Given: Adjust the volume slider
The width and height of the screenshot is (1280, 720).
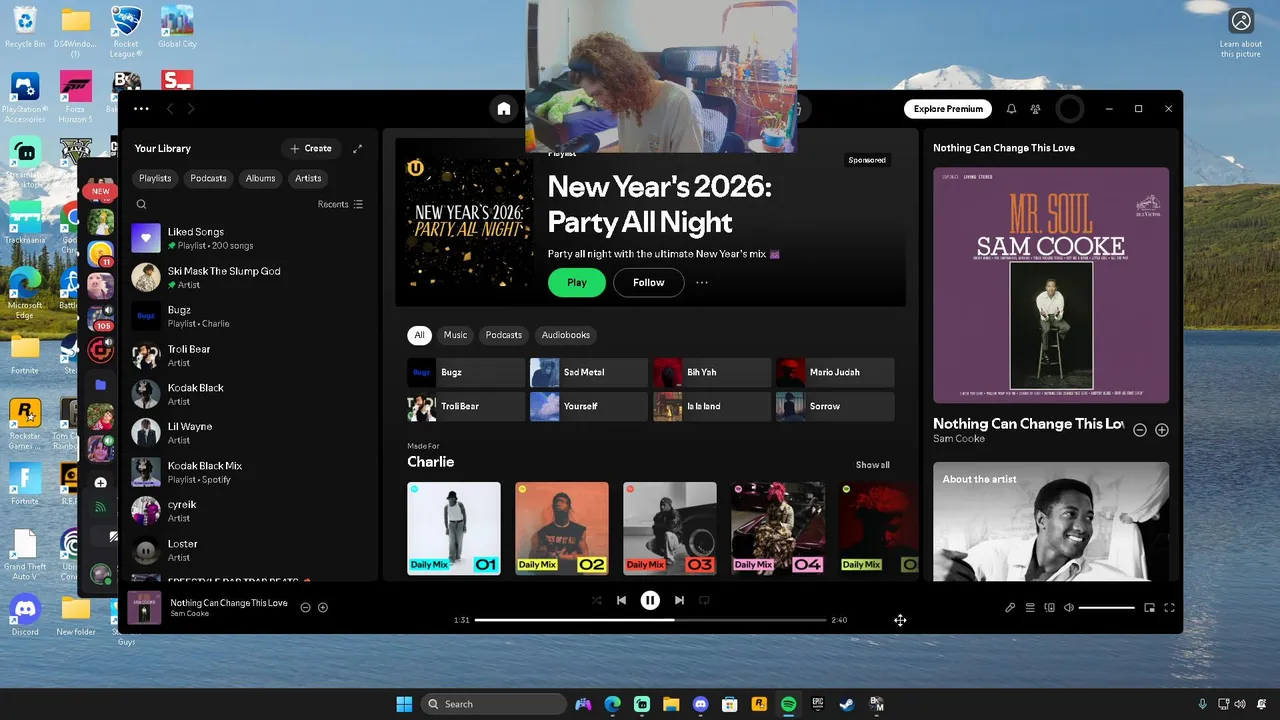Looking at the screenshot, I should 1106,607.
